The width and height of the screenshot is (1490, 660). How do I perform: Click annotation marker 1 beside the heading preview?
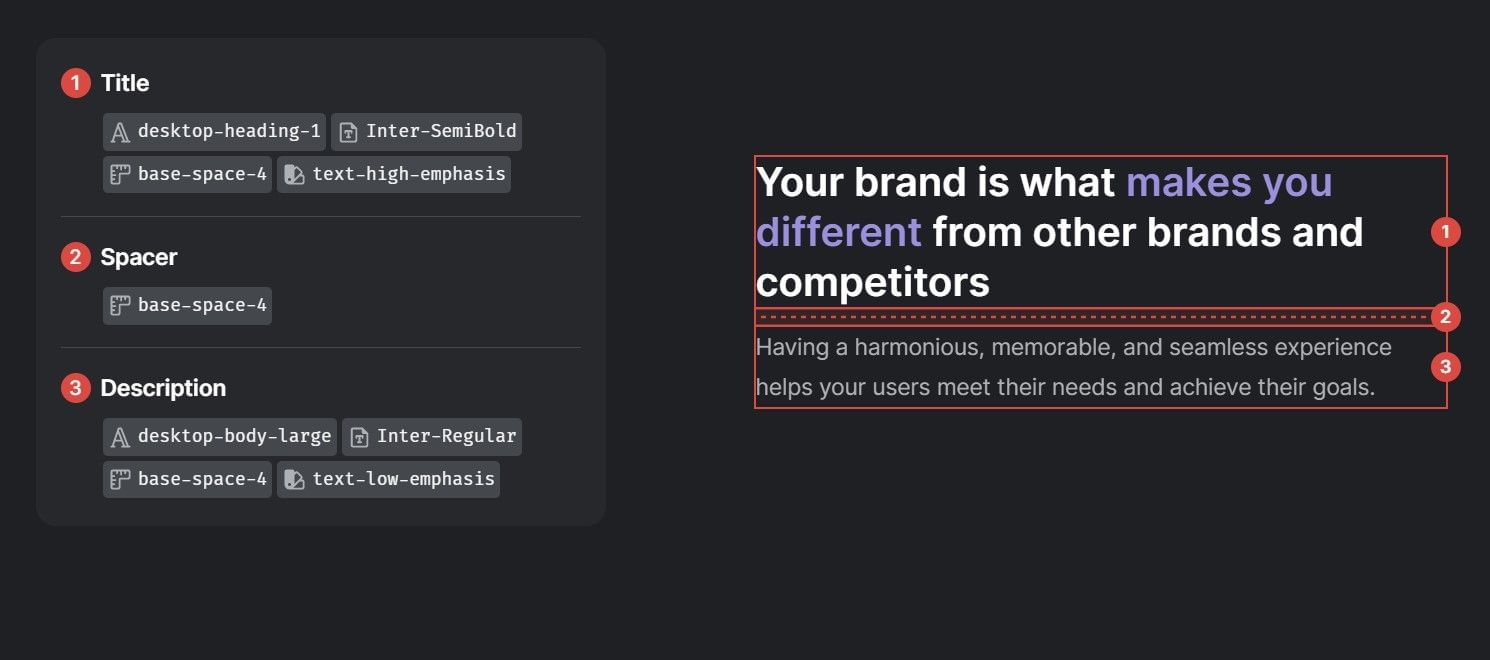1447,232
